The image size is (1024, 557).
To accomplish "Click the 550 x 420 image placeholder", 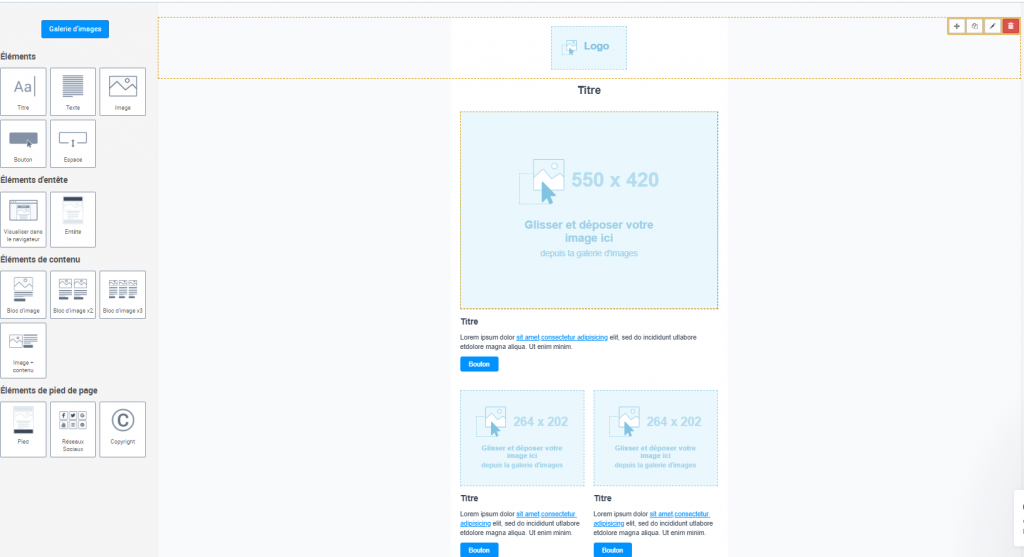I will [x=589, y=210].
